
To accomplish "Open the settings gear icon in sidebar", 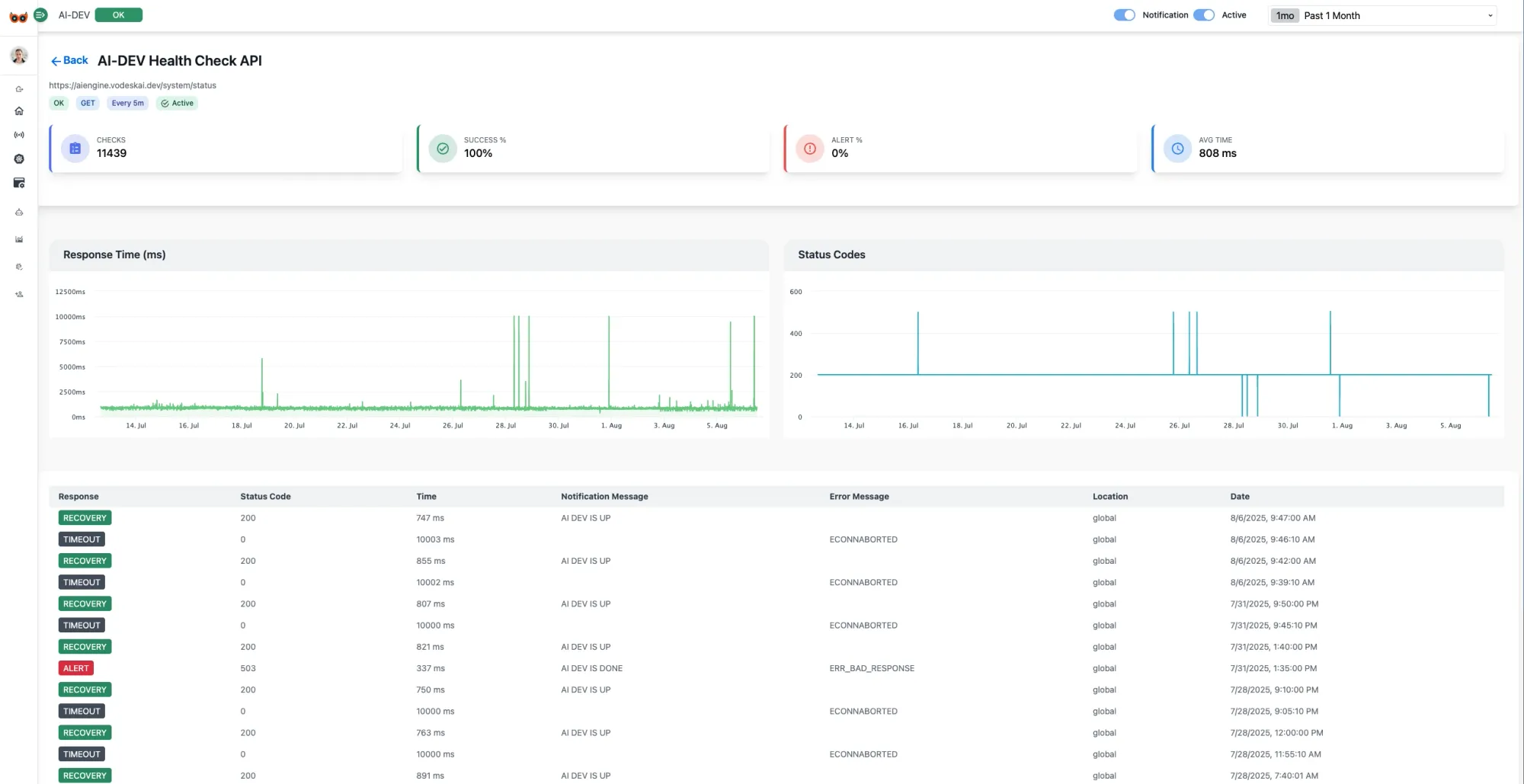I will click(19, 158).
